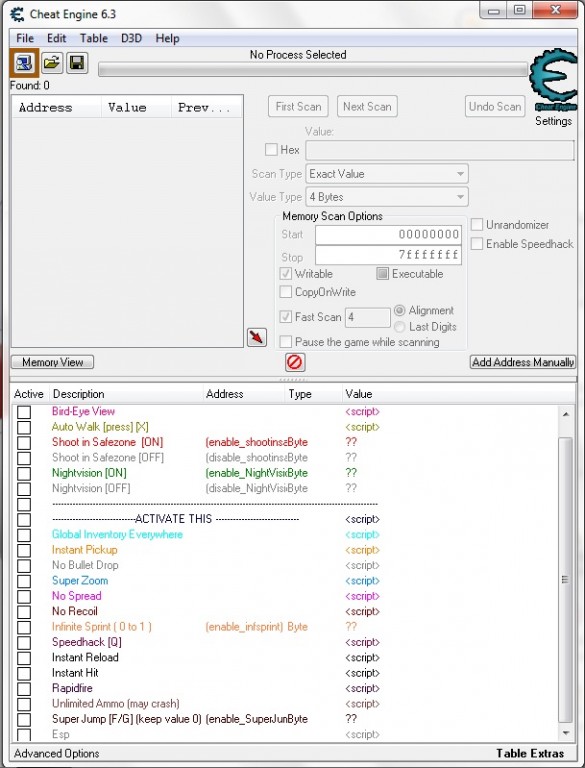The width and height of the screenshot is (585, 768).
Task: Activate the Rapidfire checkbox
Action: (24, 689)
